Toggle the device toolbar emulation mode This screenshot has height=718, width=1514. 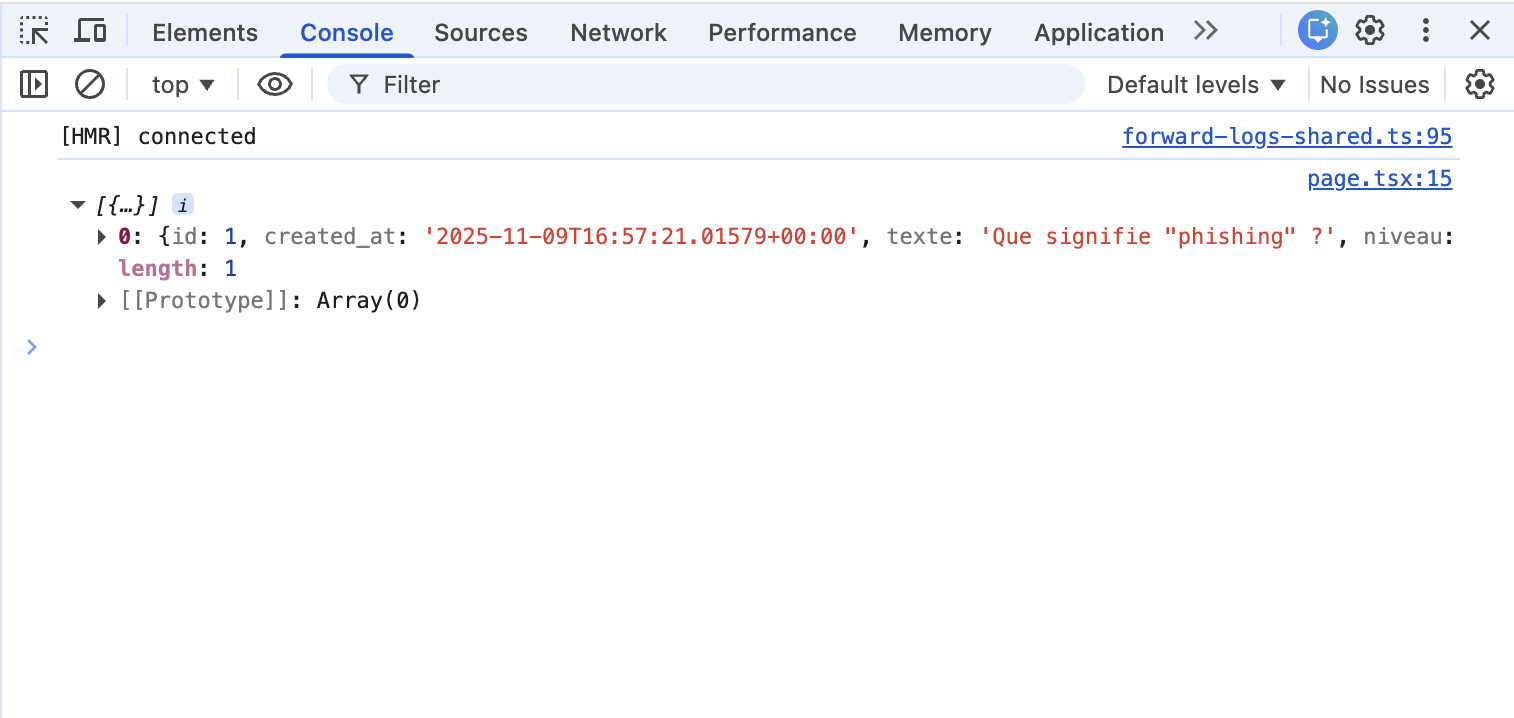tap(90, 30)
